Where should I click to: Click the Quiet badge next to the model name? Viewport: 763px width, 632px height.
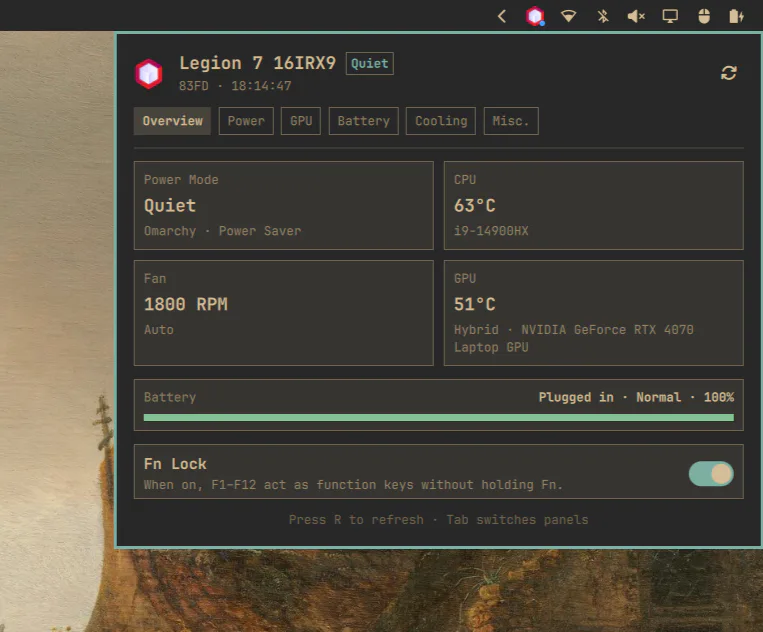pos(370,63)
